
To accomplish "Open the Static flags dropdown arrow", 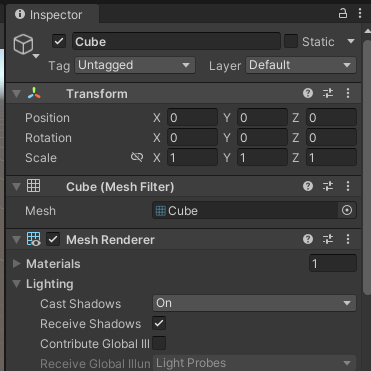I will 351,41.
